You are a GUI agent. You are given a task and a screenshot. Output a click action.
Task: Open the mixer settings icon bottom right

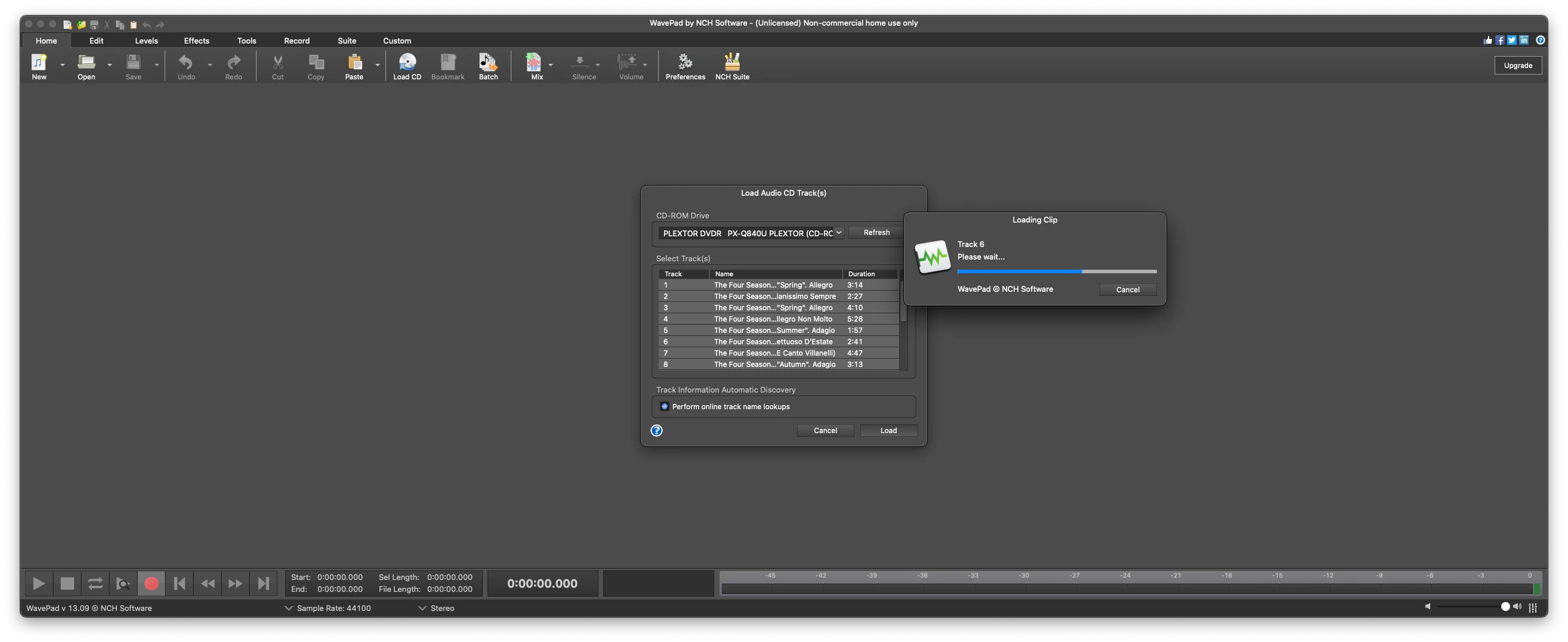pos(1533,607)
